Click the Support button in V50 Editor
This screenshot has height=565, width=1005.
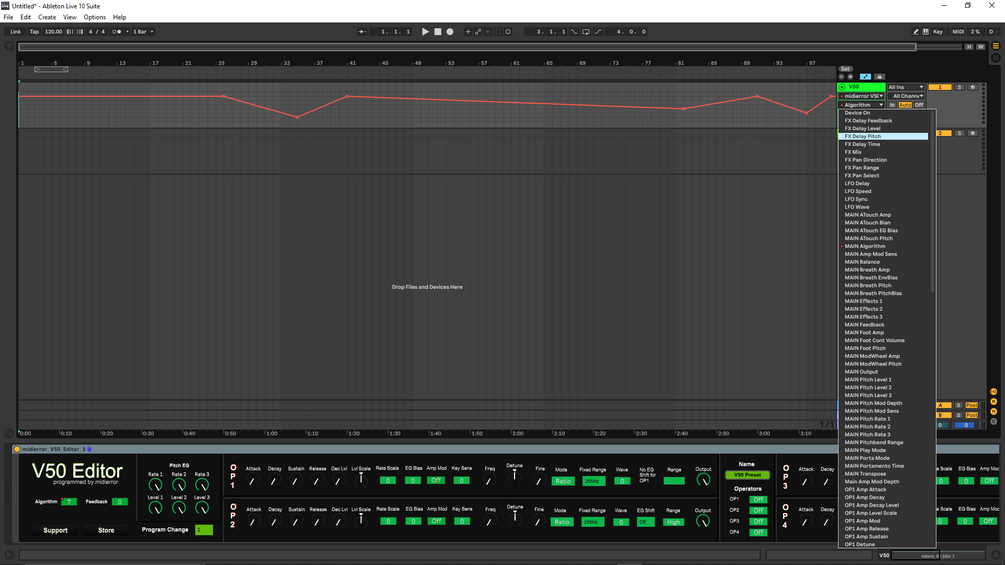[x=55, y=530]
